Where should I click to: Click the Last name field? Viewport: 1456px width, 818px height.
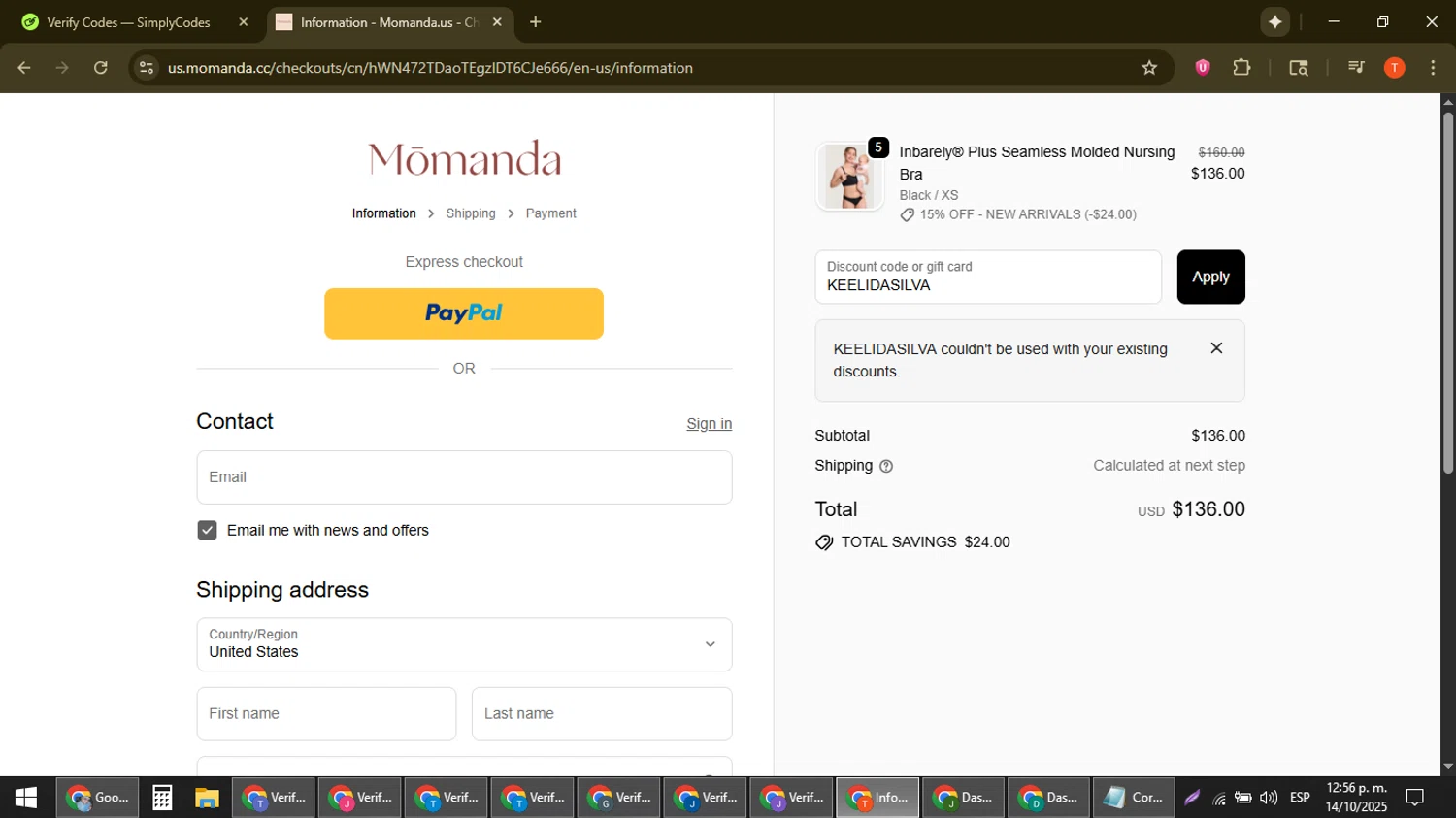click(602, 714)
